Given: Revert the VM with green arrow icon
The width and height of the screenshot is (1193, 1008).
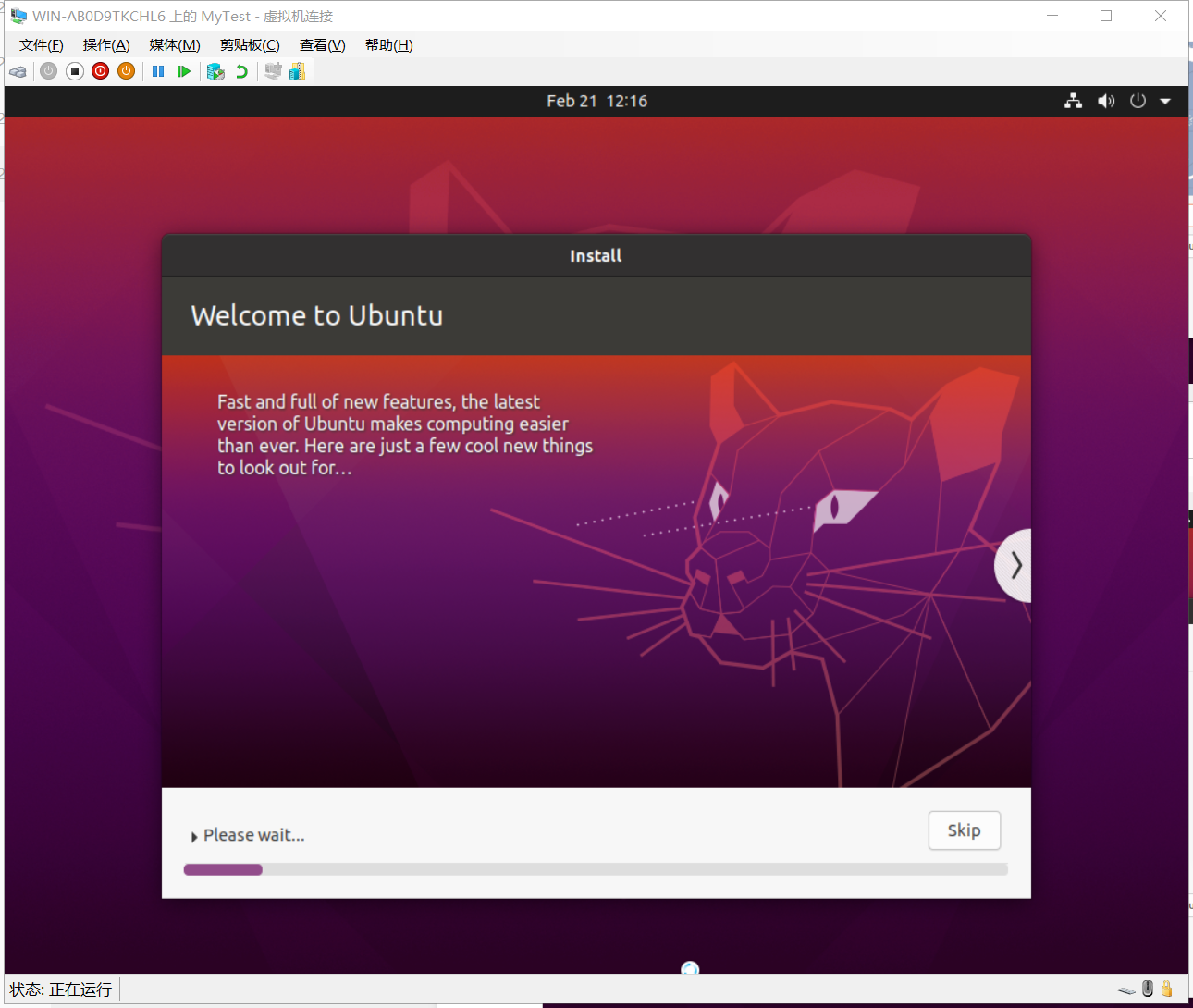Looking at the screenshot, I should point(241,71).
